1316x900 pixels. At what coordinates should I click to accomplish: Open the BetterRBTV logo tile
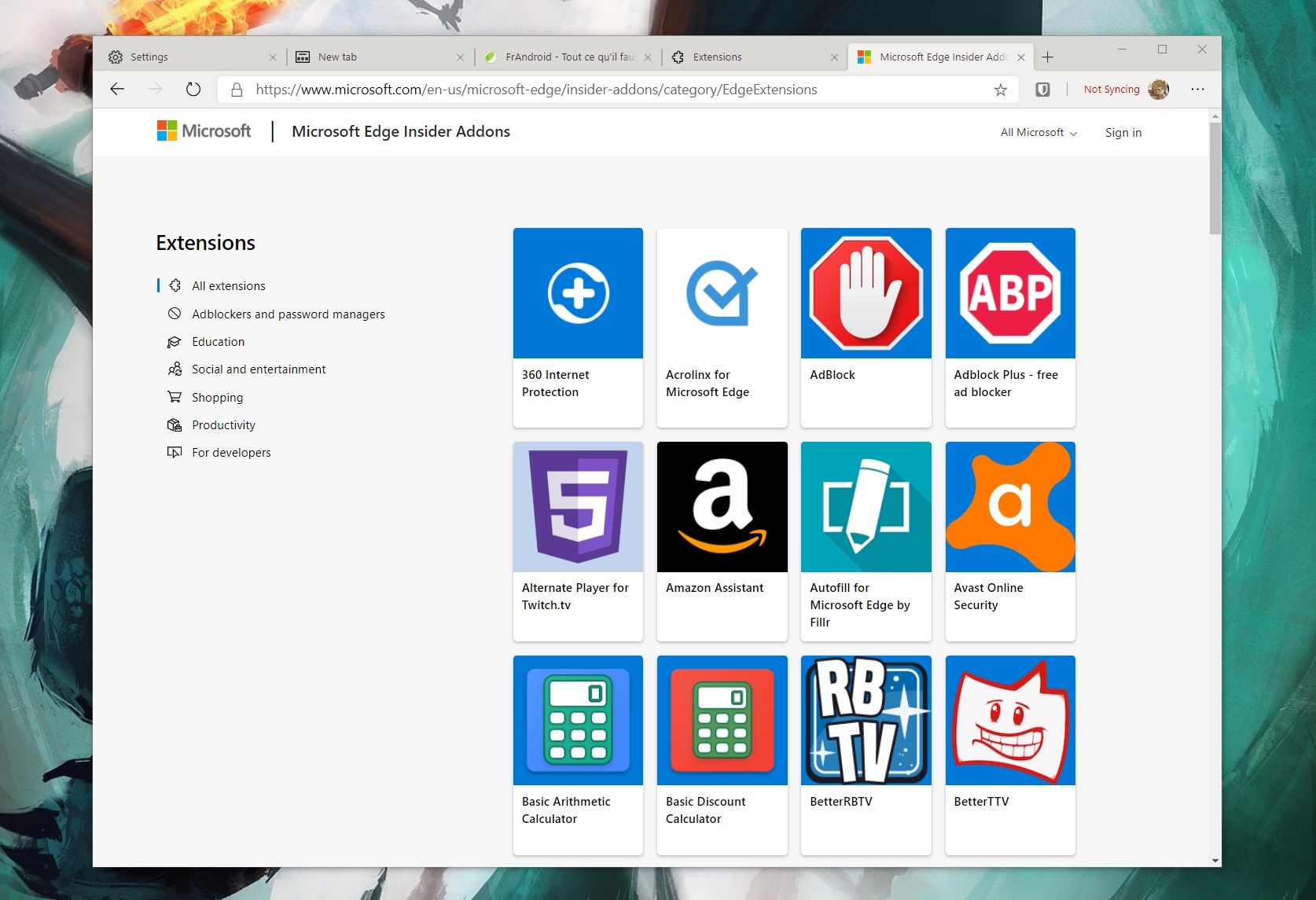tap(866, 720)
